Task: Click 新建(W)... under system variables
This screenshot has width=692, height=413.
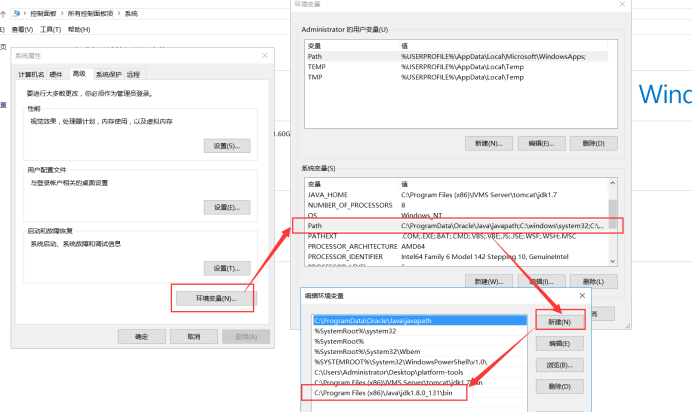Action: [x=489, y=282]
